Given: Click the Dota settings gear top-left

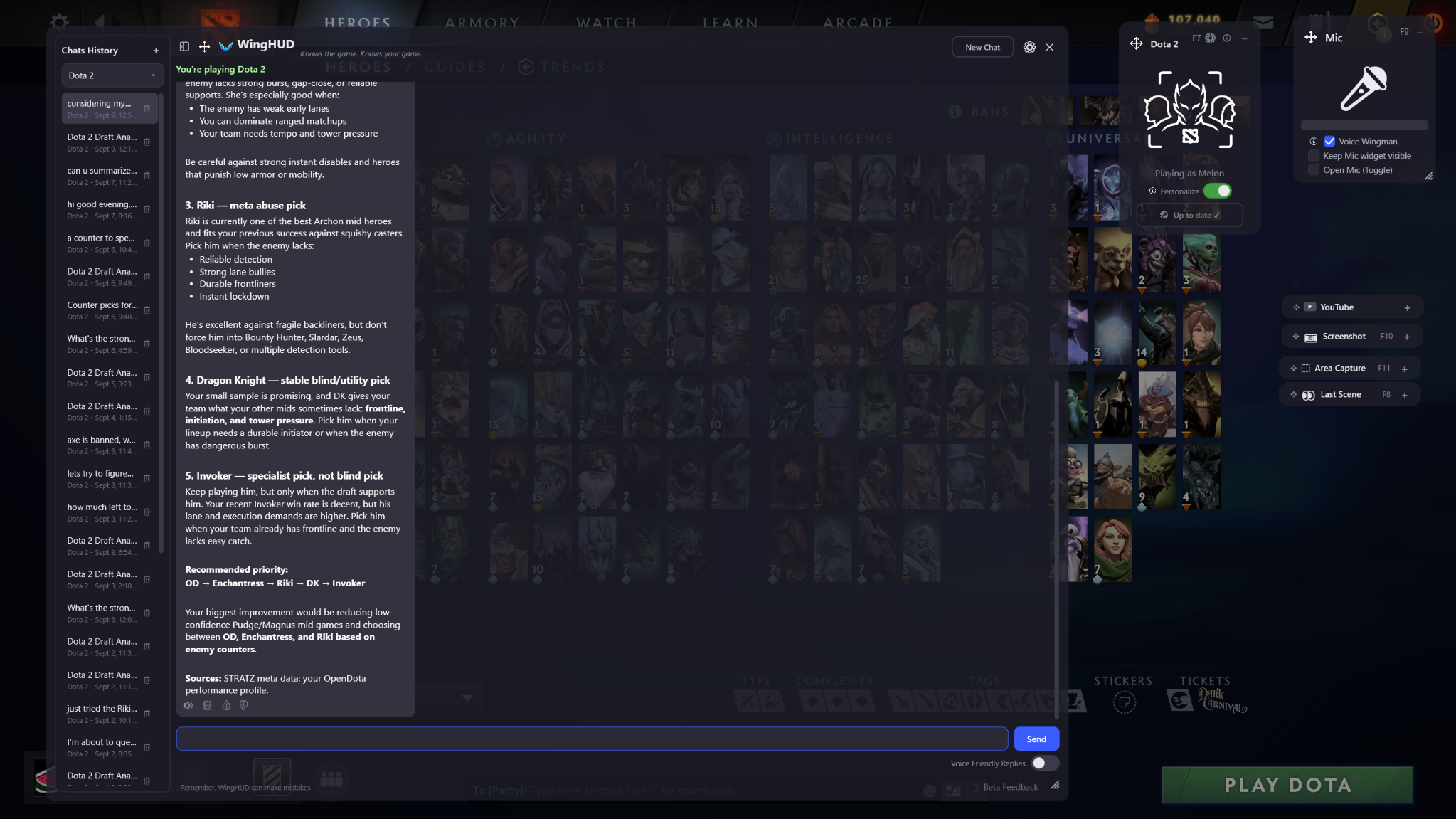Looking at the screenshot, I should [x=60, y=22].
